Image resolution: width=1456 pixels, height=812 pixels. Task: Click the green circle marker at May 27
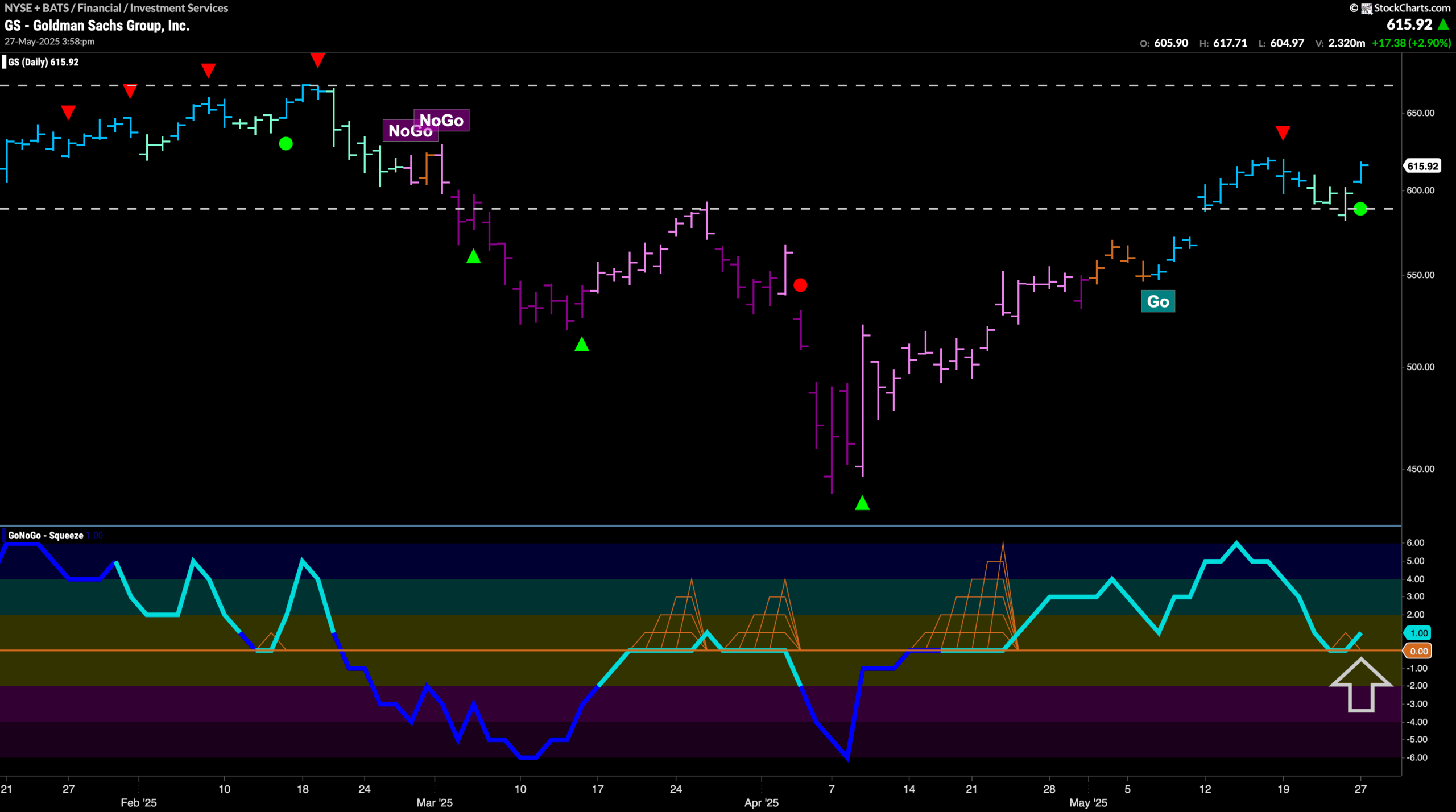coord(1360,209)
